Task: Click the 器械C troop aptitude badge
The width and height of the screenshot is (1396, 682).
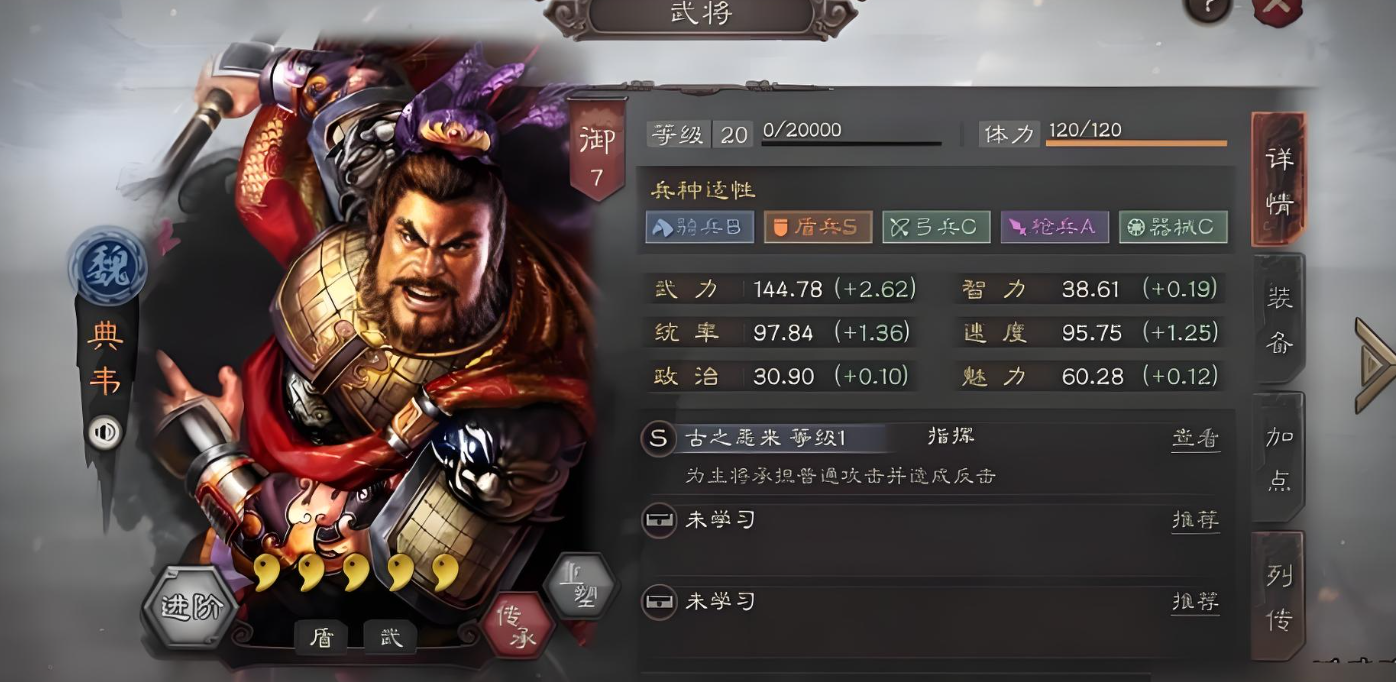Action: click(x=1173, y=227)
